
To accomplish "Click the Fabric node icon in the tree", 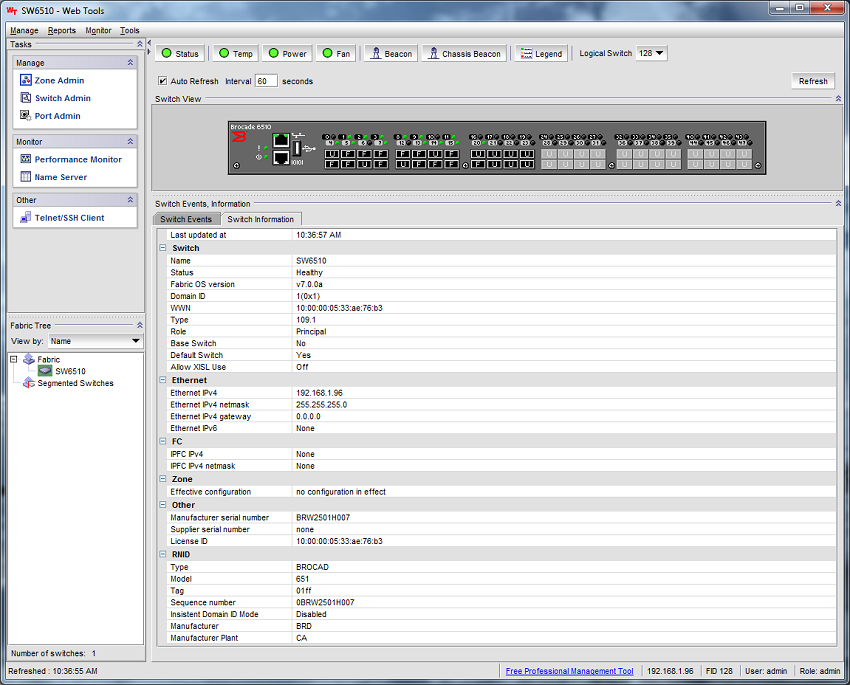I will [29, 359].
